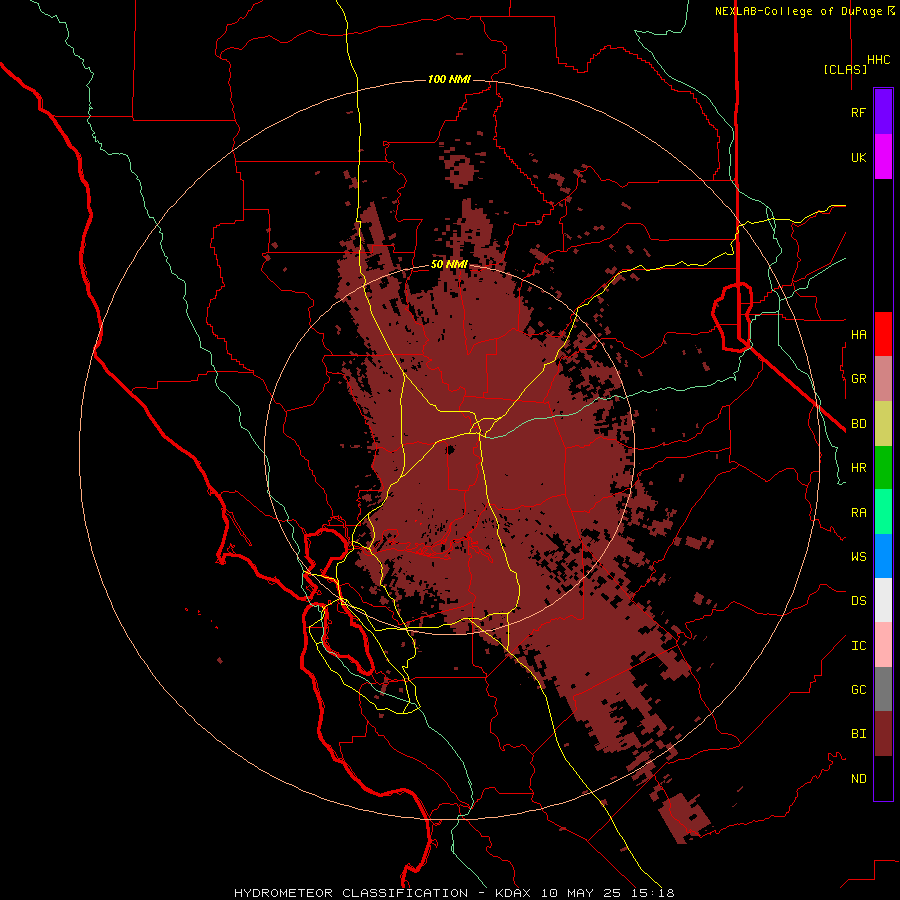The width and height of the screenshot is (900, 900).
Task: Click the HR legend label
Action: [x=858, y=468]
